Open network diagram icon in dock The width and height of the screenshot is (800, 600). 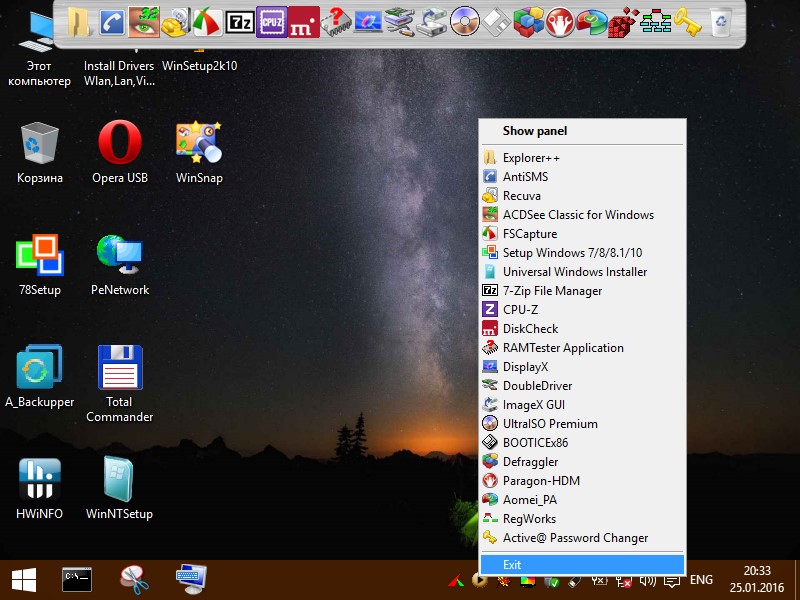point(656,22)
